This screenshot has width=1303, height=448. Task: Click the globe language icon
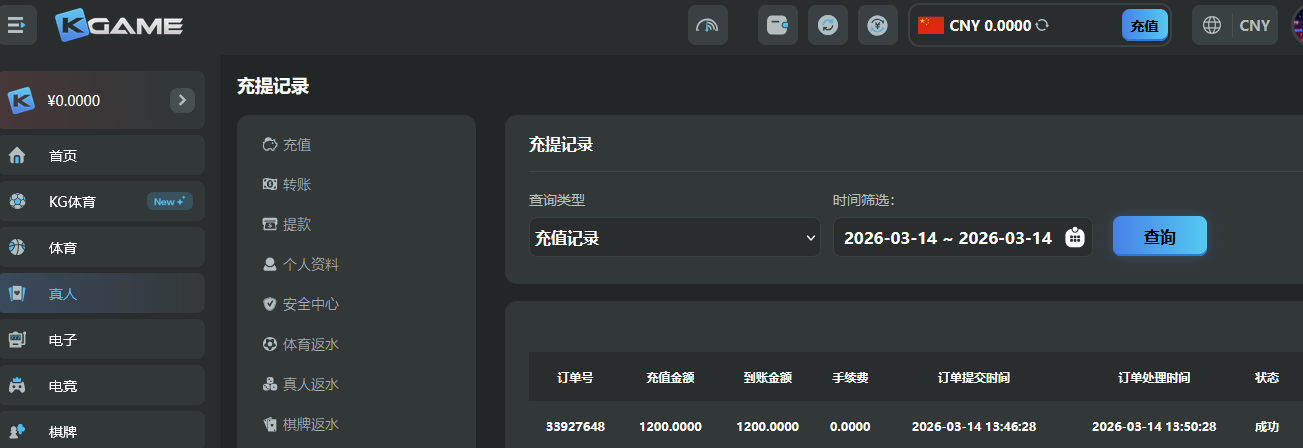1212,26
